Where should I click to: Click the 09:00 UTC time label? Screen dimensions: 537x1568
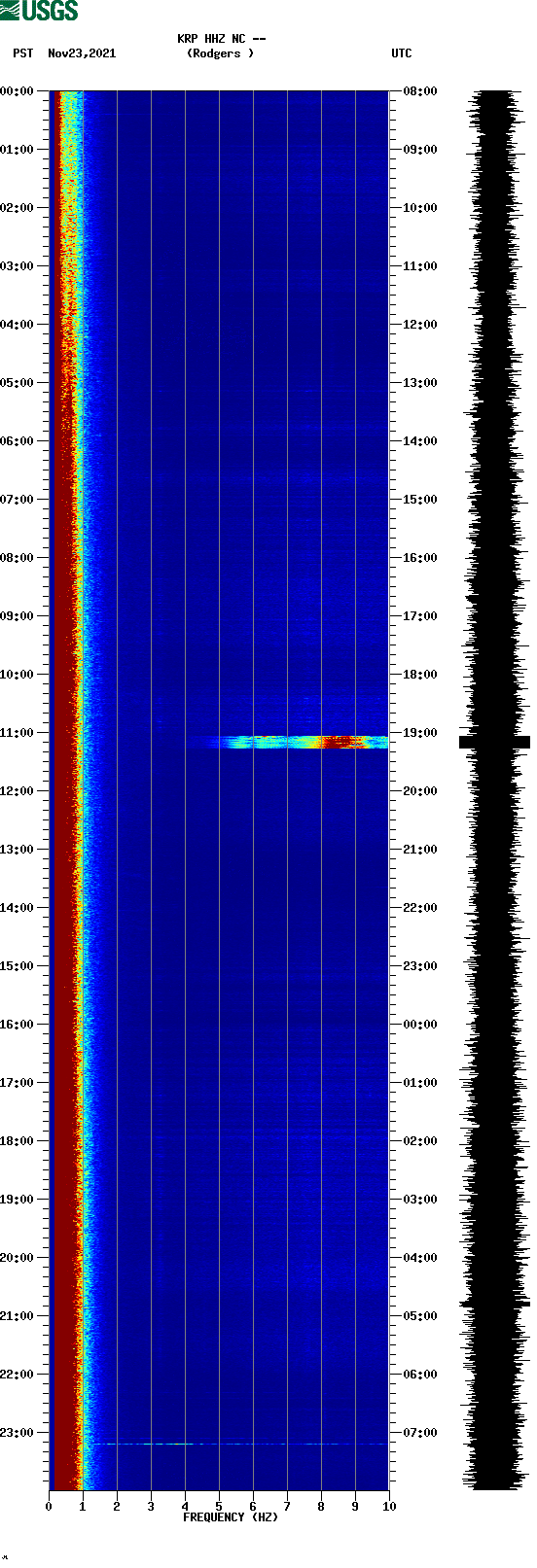[420, 150]
